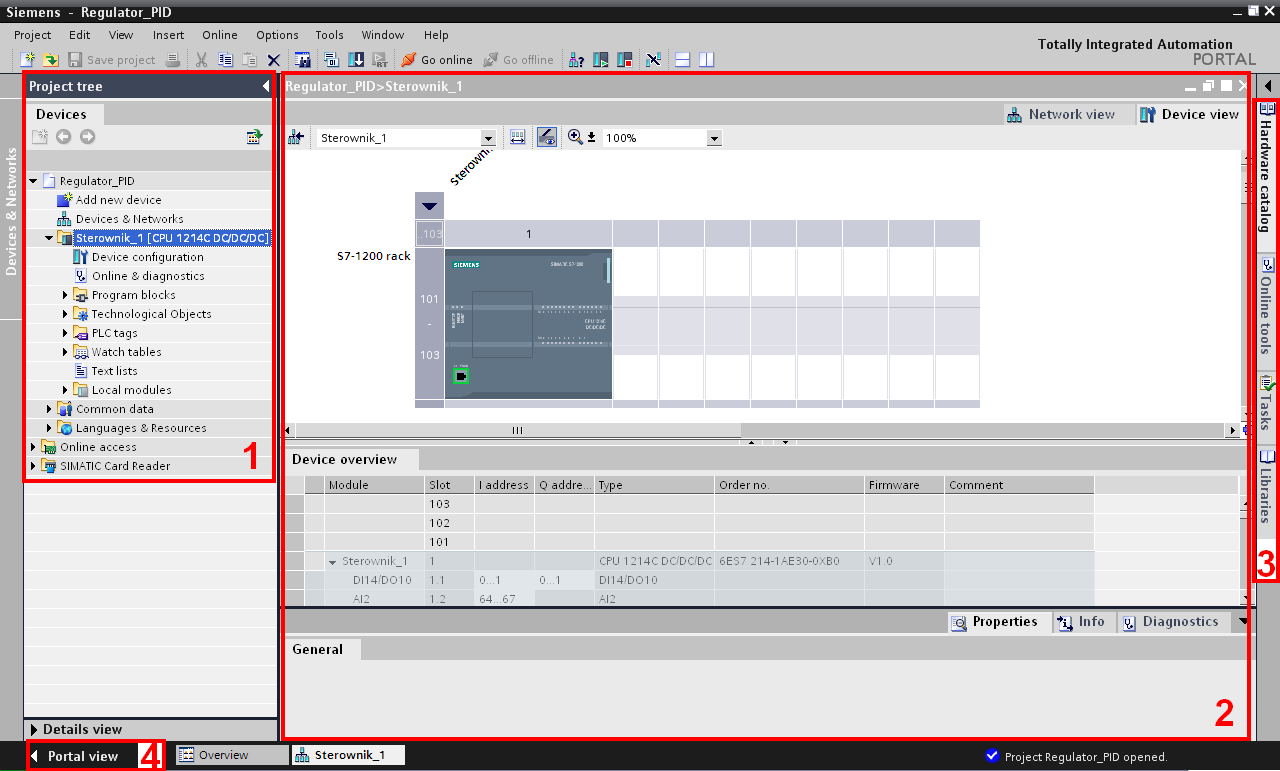Expand the Online access node
The height and width of the screenshot is (771, 1280).
[34, 447]
